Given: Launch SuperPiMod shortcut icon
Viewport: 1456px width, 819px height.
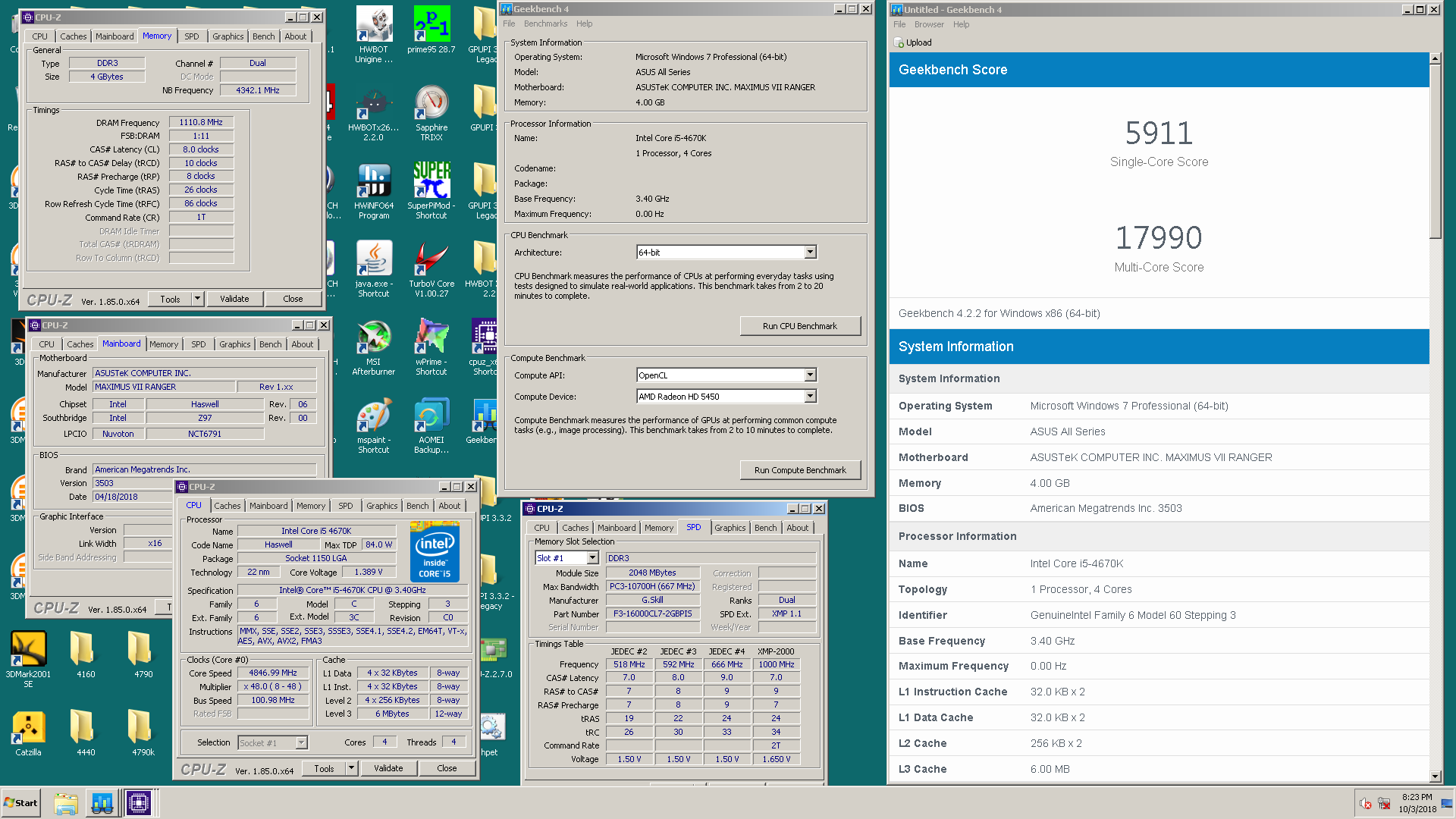Looking at the screenshot, I should (x=431, y=191).
